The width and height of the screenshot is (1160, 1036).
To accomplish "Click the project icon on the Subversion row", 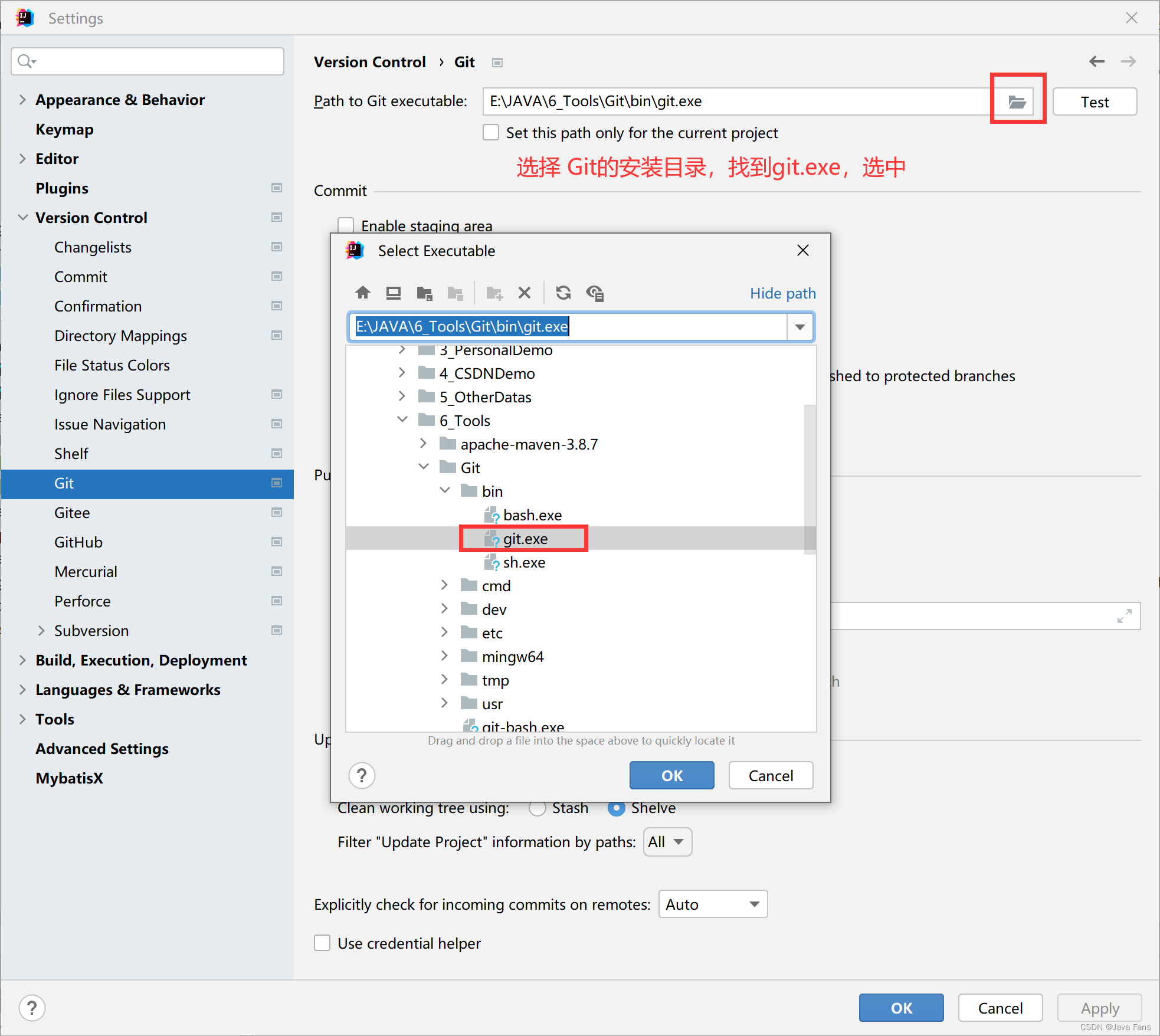I will 276,630.
